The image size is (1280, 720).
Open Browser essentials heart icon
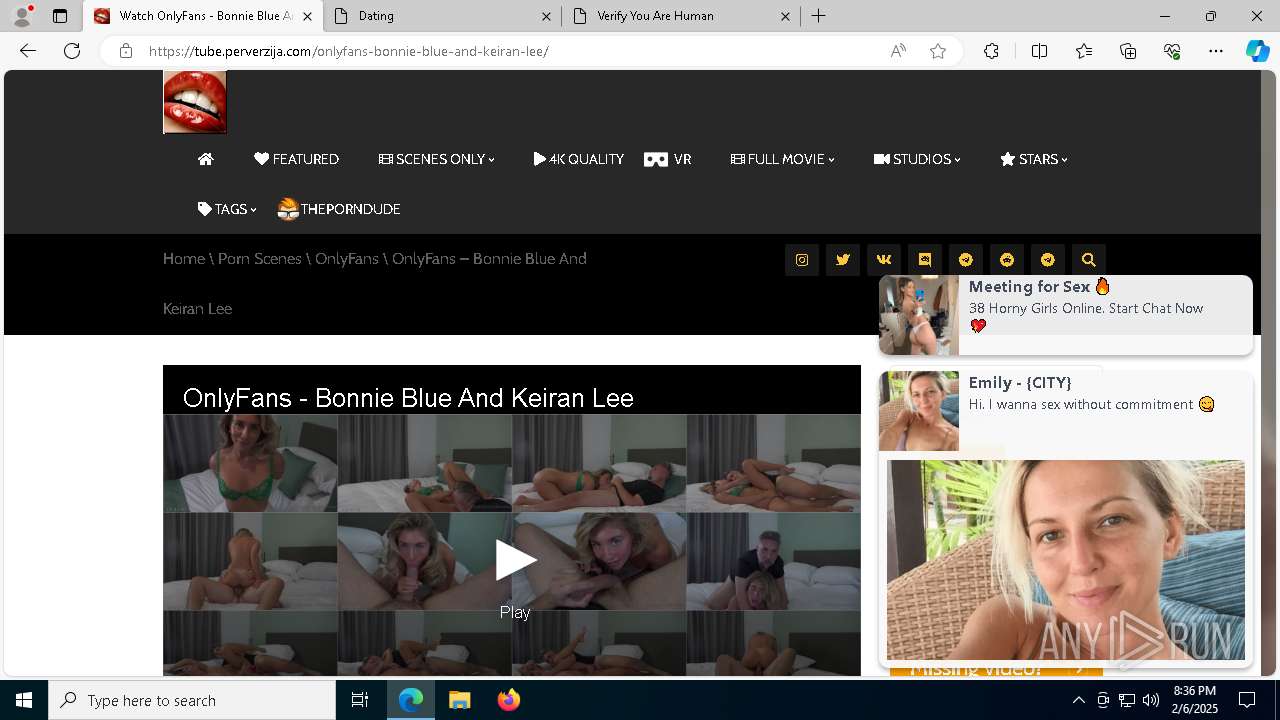point(1172,51)
